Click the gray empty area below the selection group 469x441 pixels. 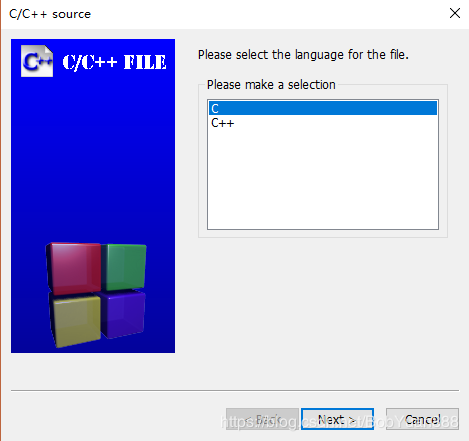coord(323,310)
